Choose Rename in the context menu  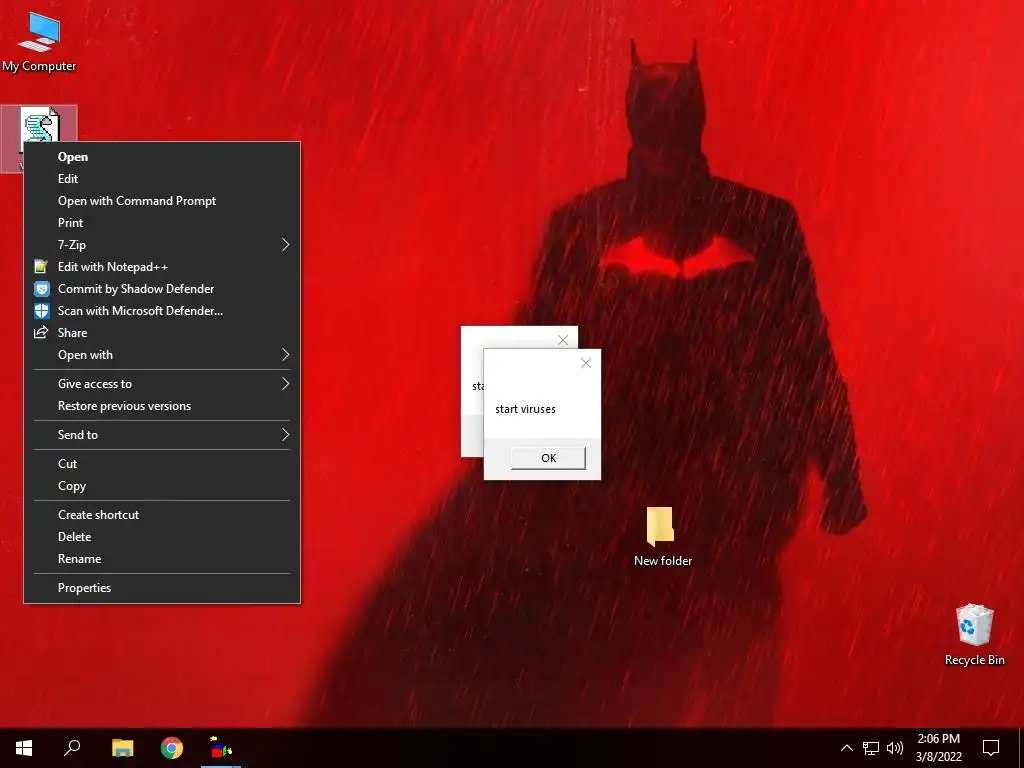[x=162, y=559]
